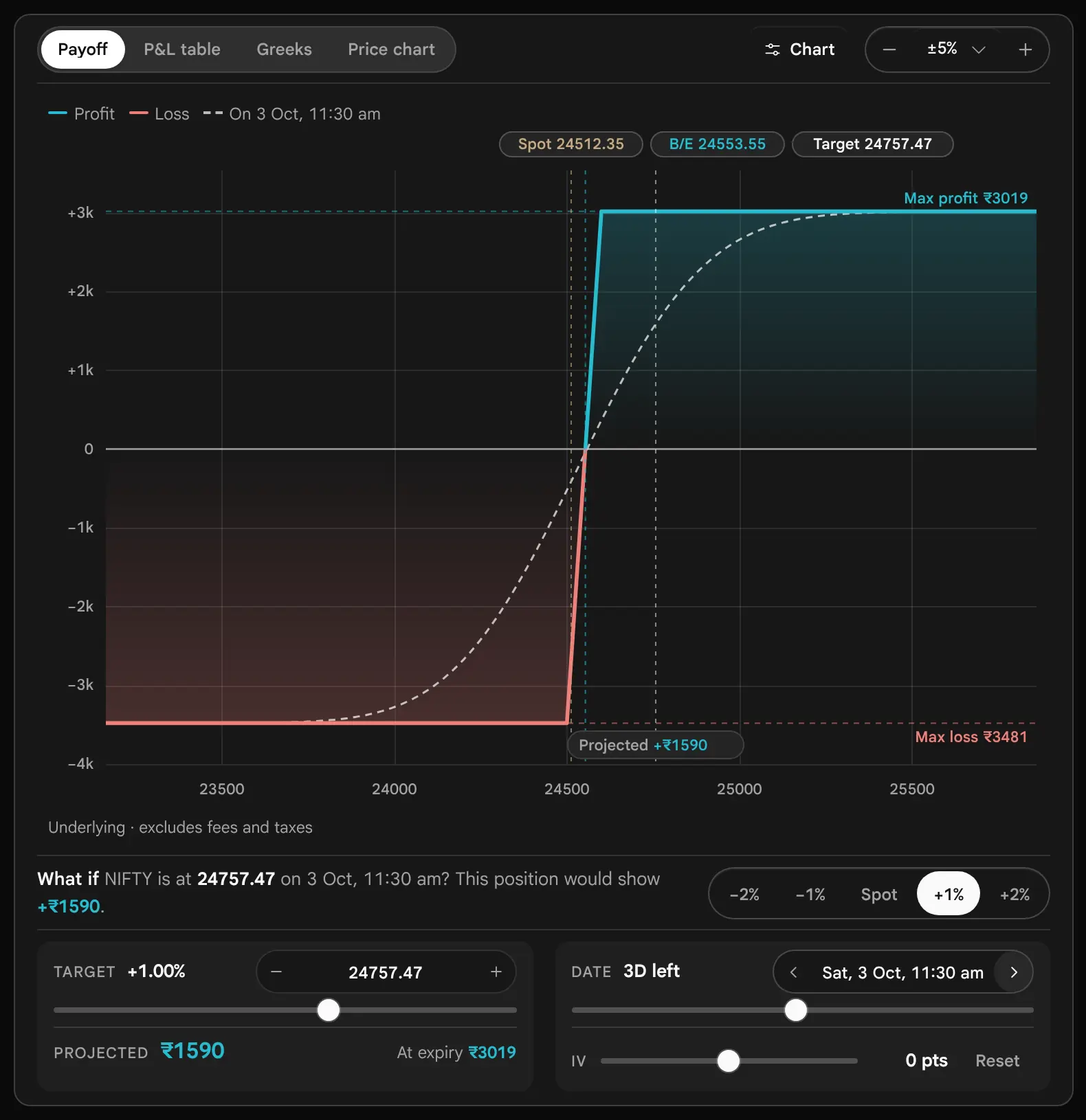Image resolution: width=1086 pixels, height=1120 pixels.
Task: Switch to the Price chart tab
Action: coord(391,49)
